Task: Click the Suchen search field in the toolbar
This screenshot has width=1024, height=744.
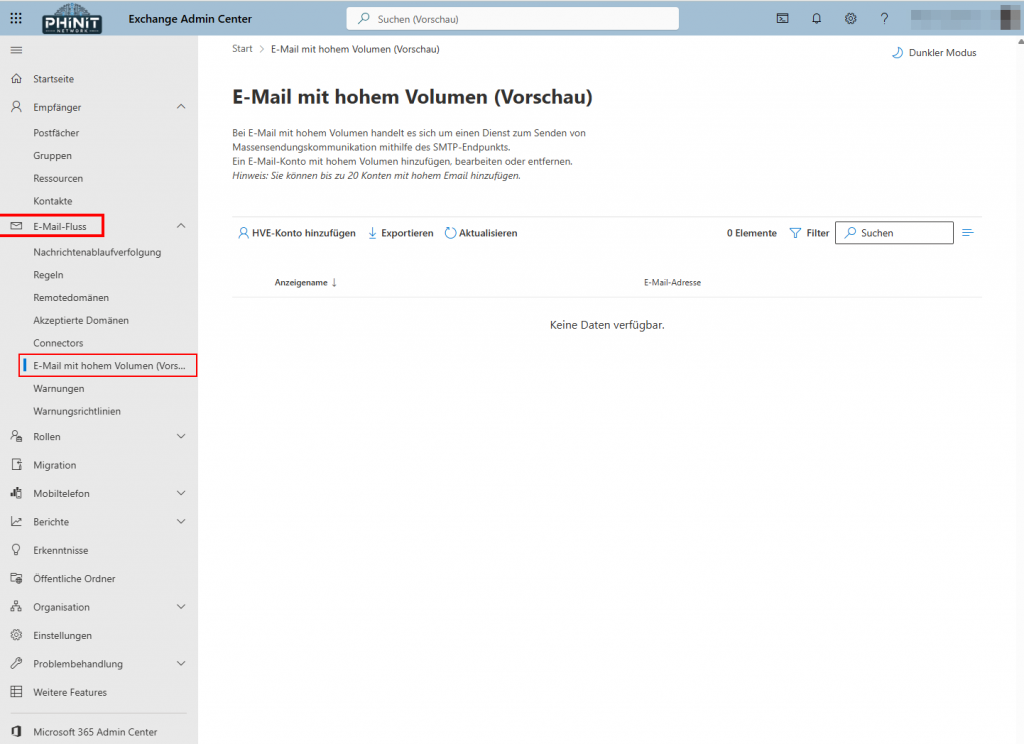Action: 894,232
